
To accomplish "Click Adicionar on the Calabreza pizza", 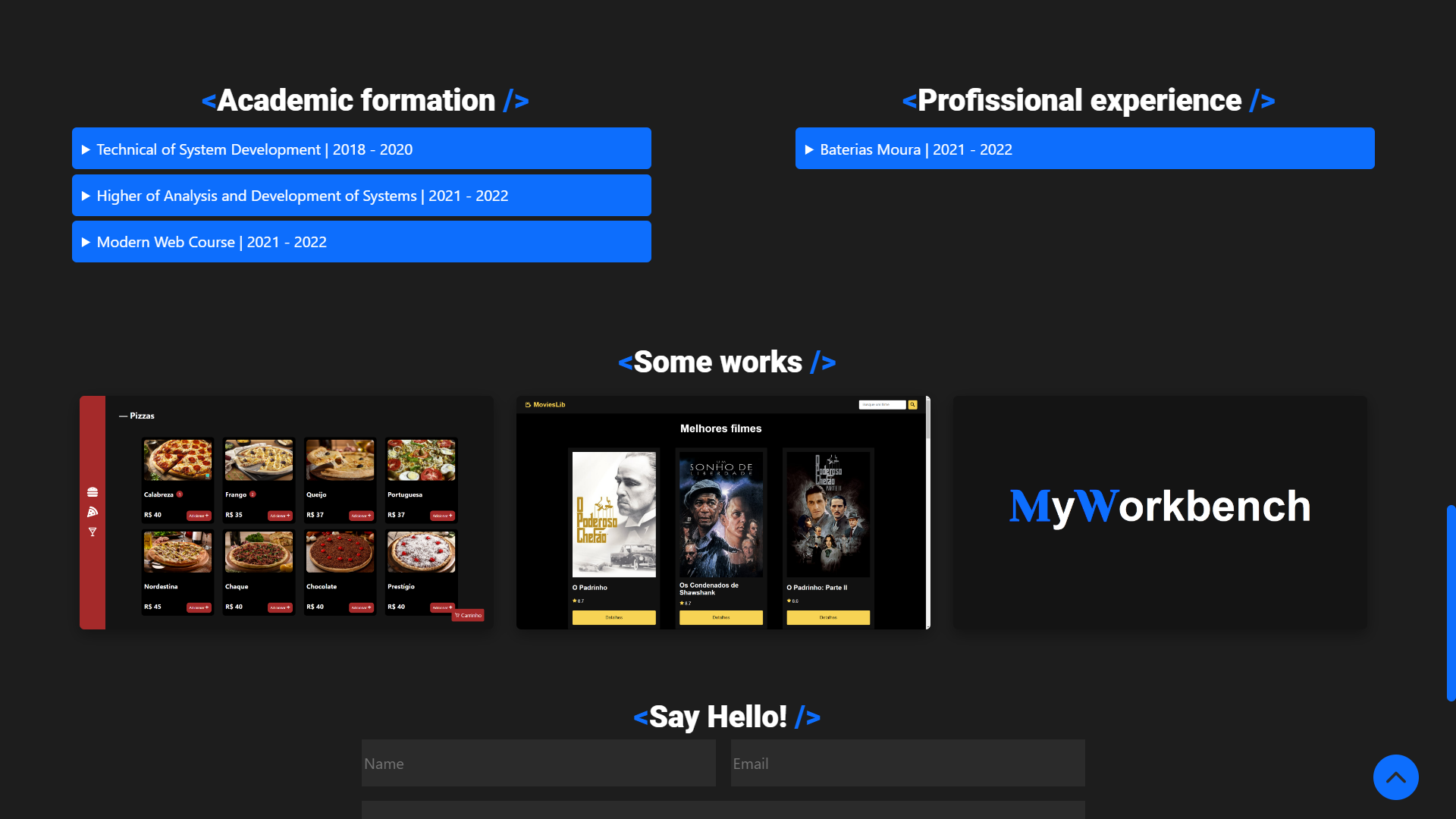I will tap(198, 515).
